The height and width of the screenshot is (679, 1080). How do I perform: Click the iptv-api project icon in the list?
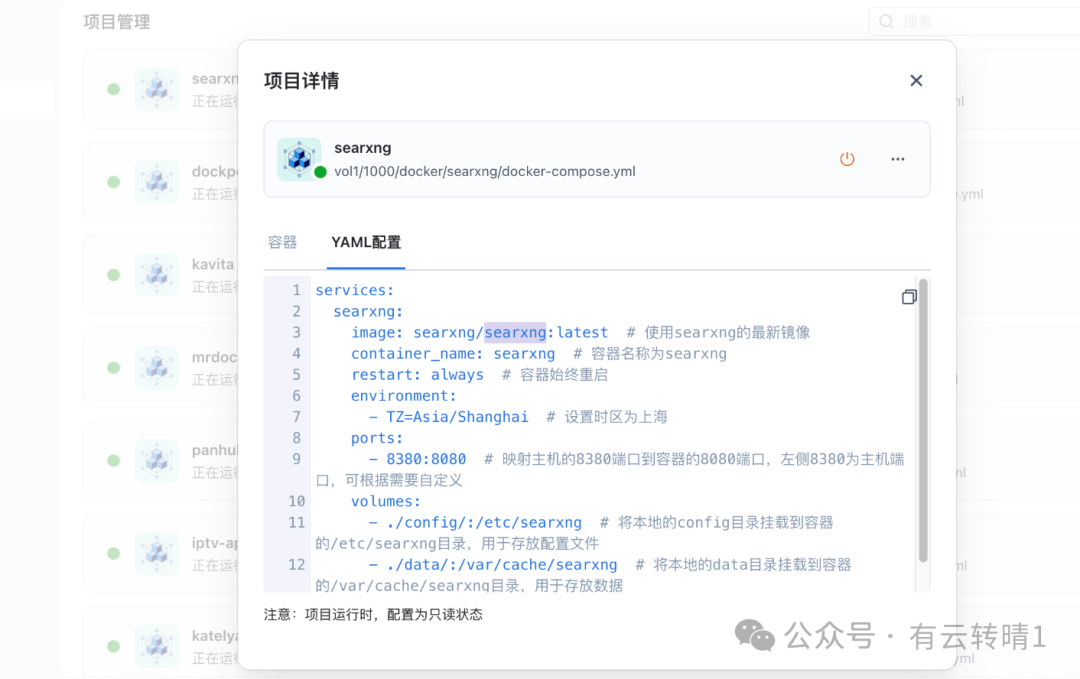tap(156, 554)
